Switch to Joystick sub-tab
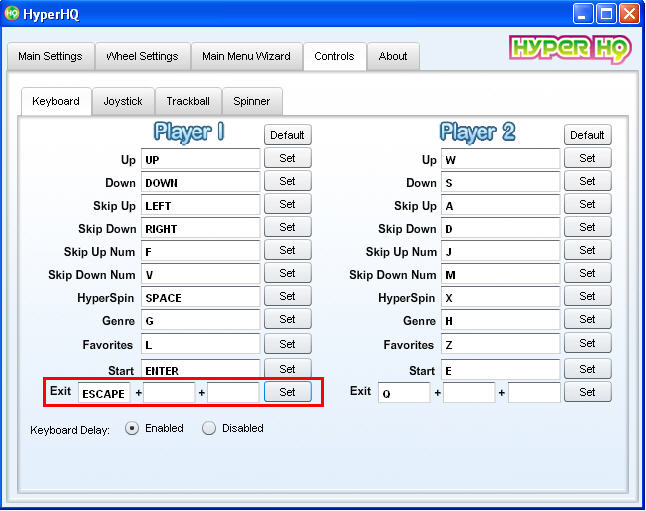646x511 pixels. 123,101
